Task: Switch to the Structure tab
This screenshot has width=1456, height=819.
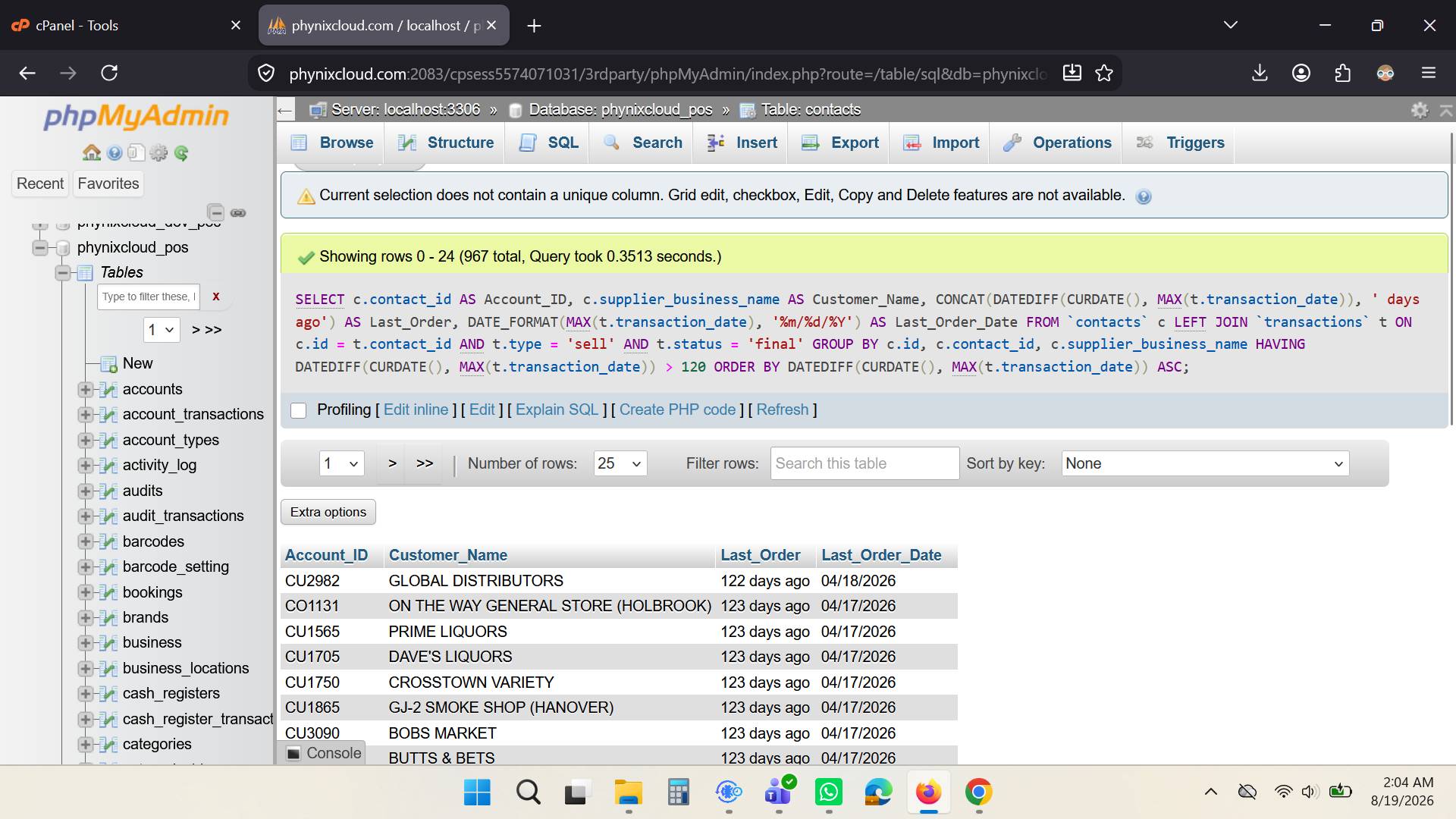Action: click(x=446, y=143)
